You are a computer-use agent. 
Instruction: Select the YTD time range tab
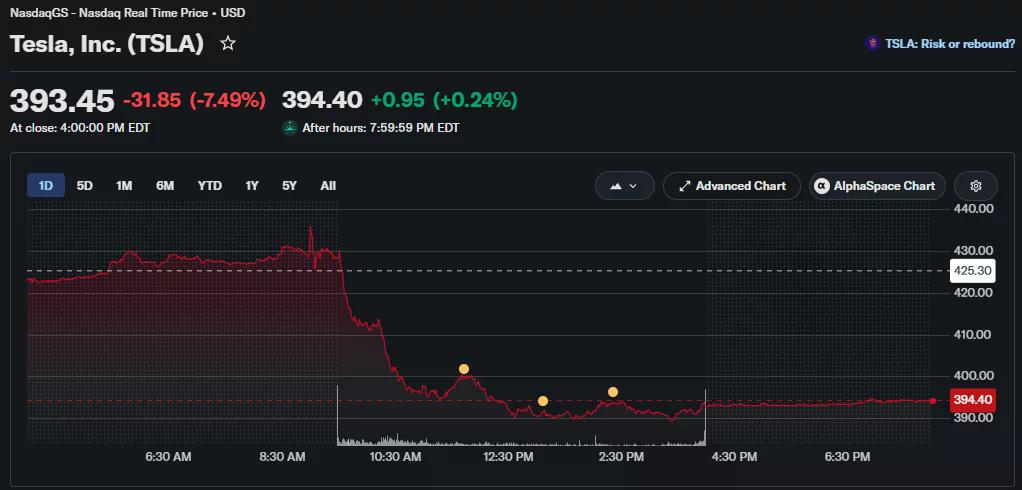point(210,186)
